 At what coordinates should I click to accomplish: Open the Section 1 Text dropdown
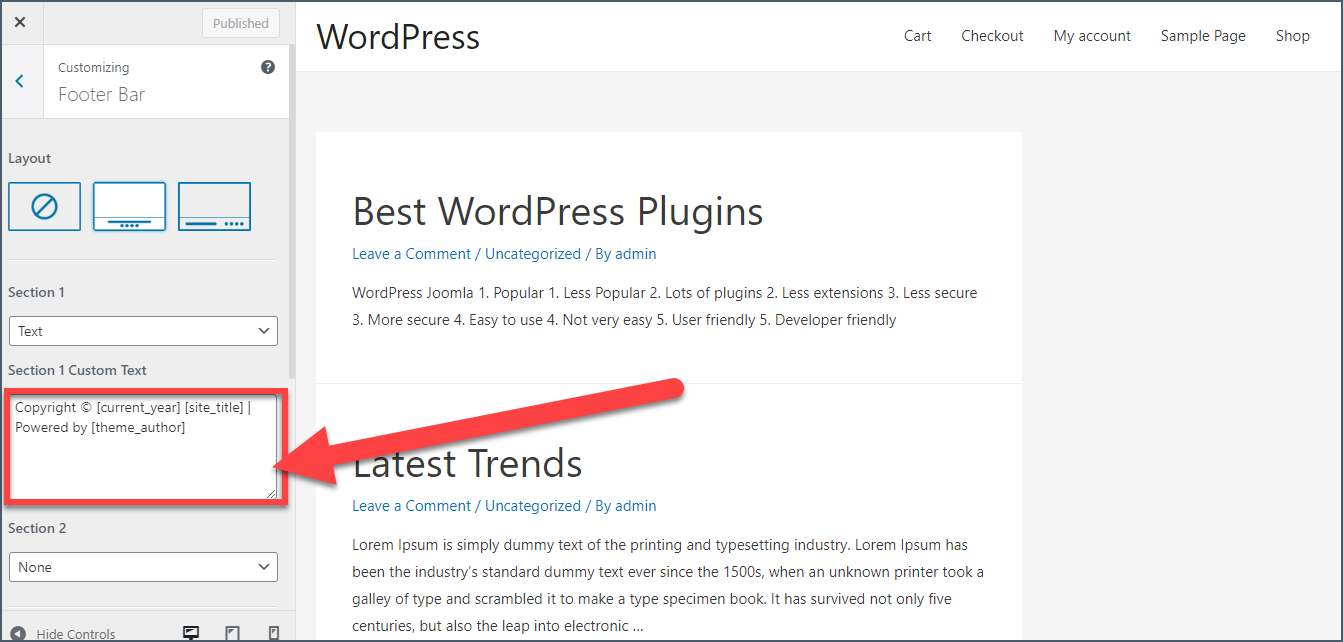coord(143,331)
